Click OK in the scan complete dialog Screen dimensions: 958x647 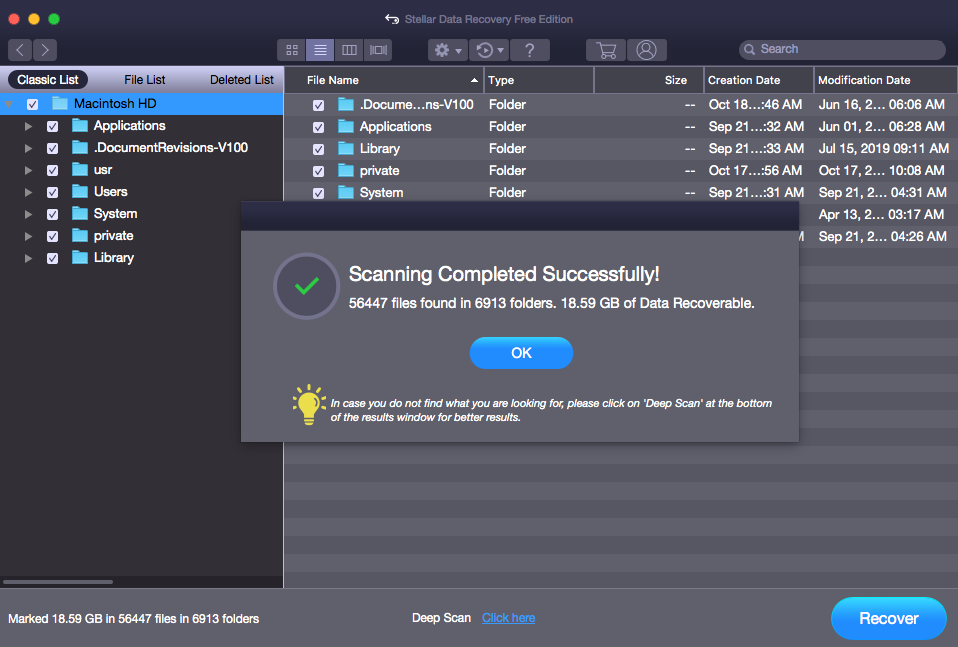pos(521,353)
